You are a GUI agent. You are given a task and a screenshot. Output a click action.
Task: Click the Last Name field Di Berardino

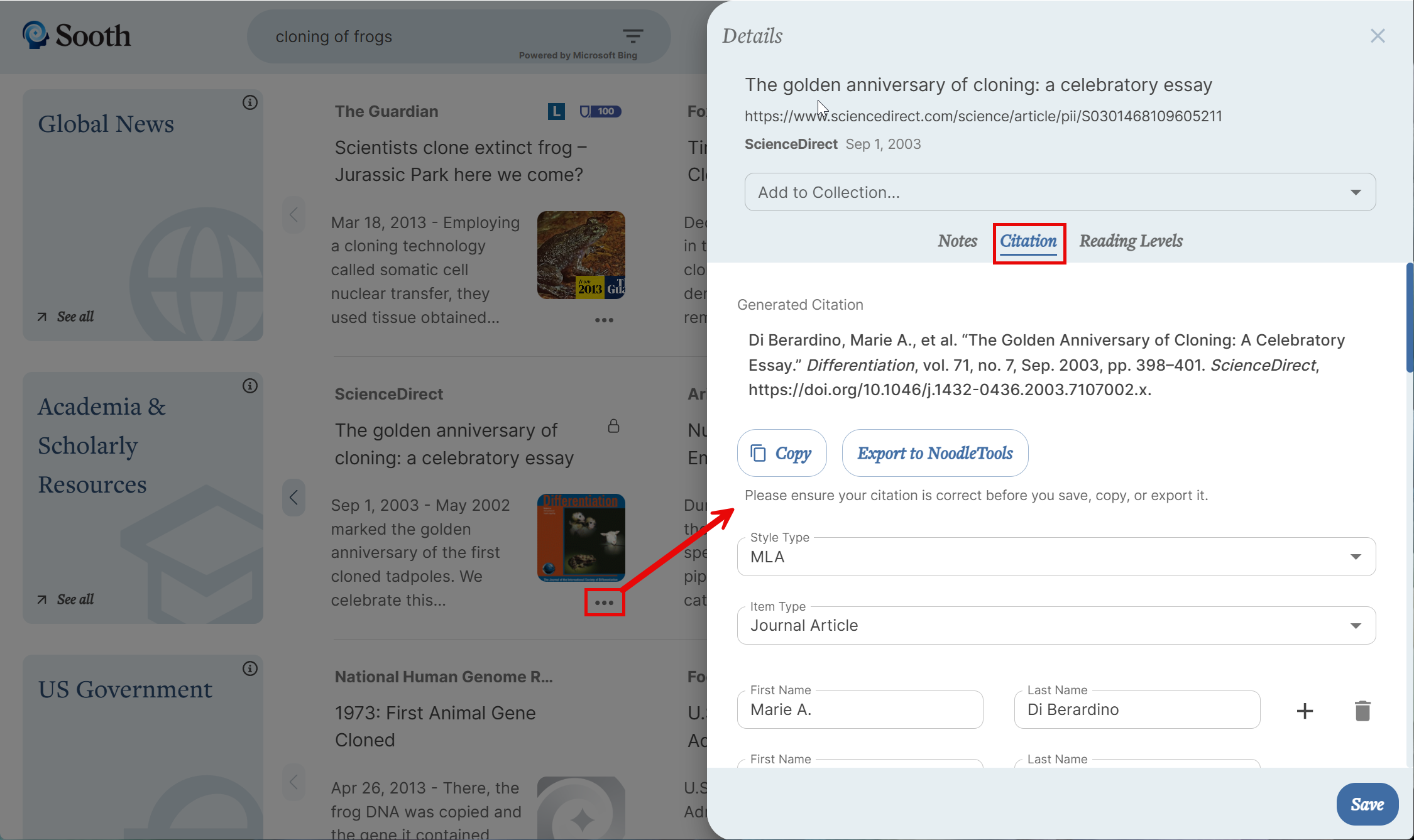tap(1136, 710)
